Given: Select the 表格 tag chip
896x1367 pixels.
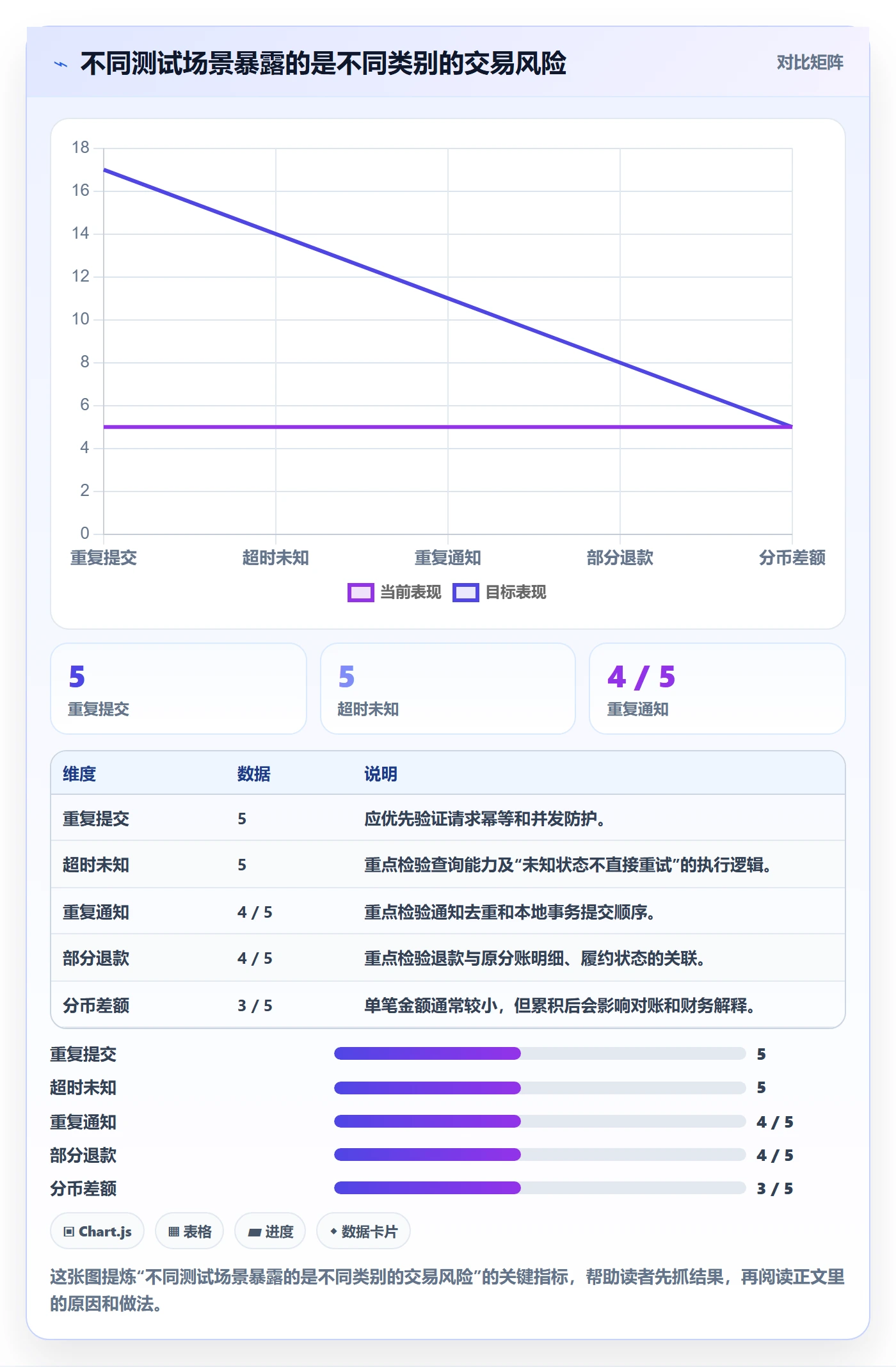Looking at the screenshot, I should (189, 1231).
